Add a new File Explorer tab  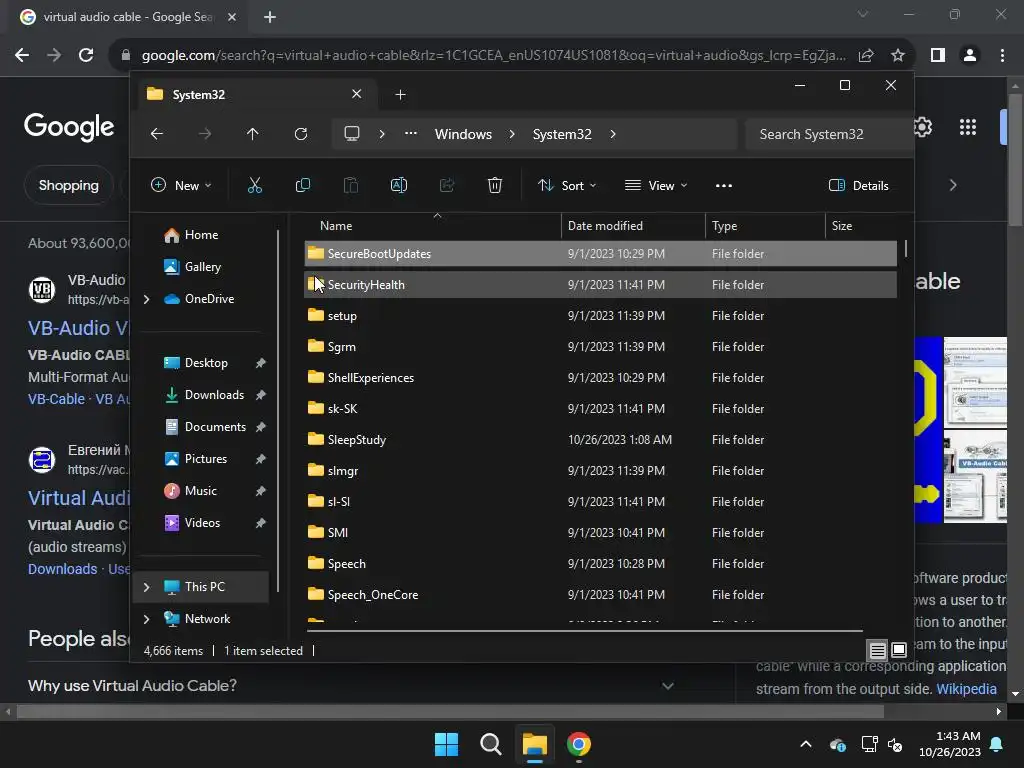[x=400, y=95]
